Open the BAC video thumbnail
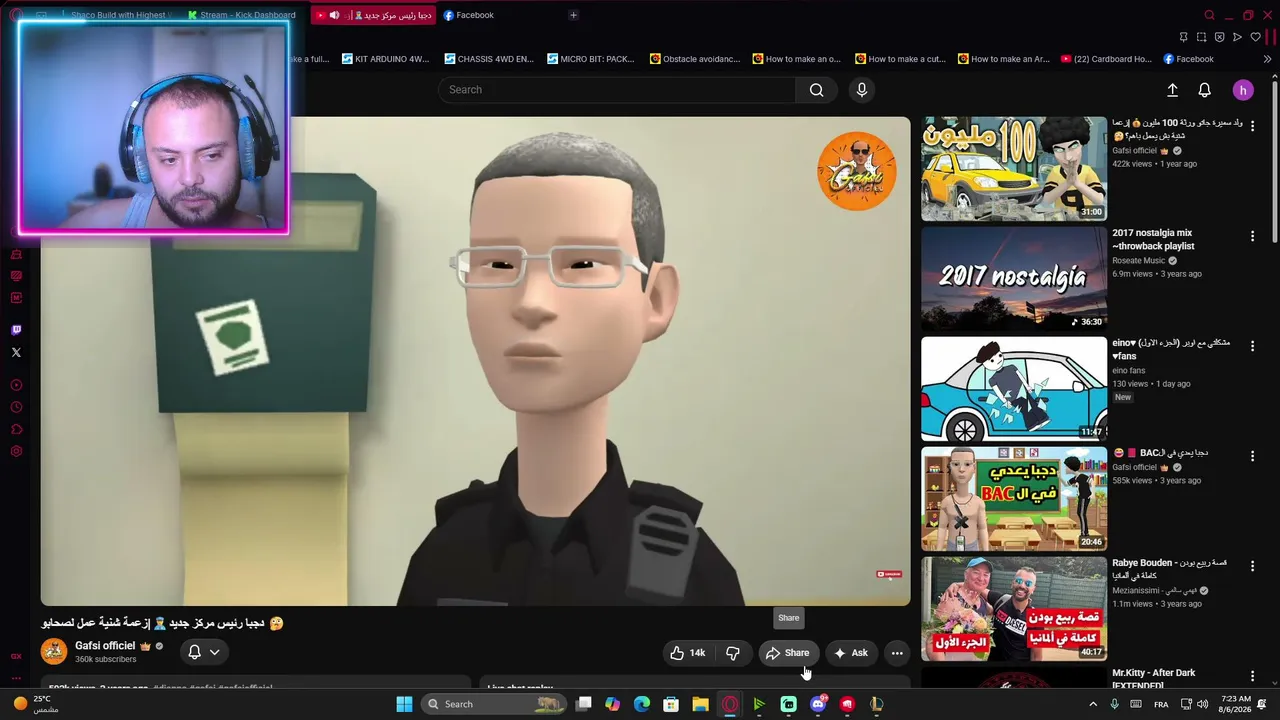 1014,498
